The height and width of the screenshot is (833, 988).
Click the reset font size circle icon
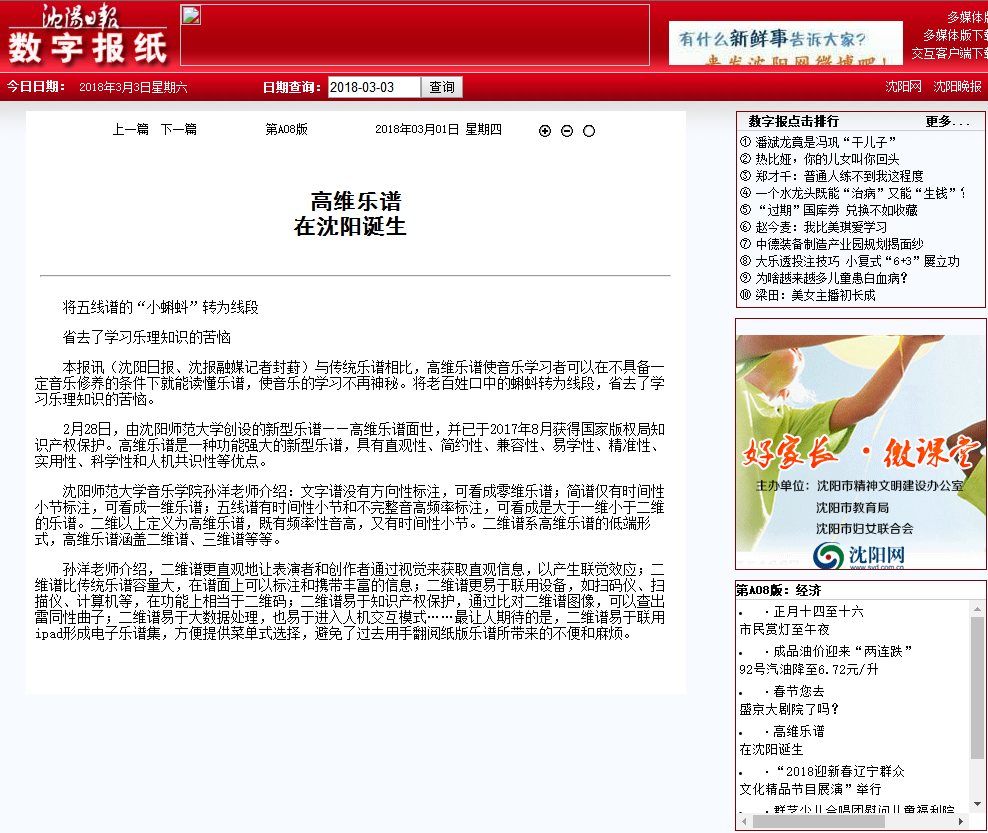(x=589, y=131)
